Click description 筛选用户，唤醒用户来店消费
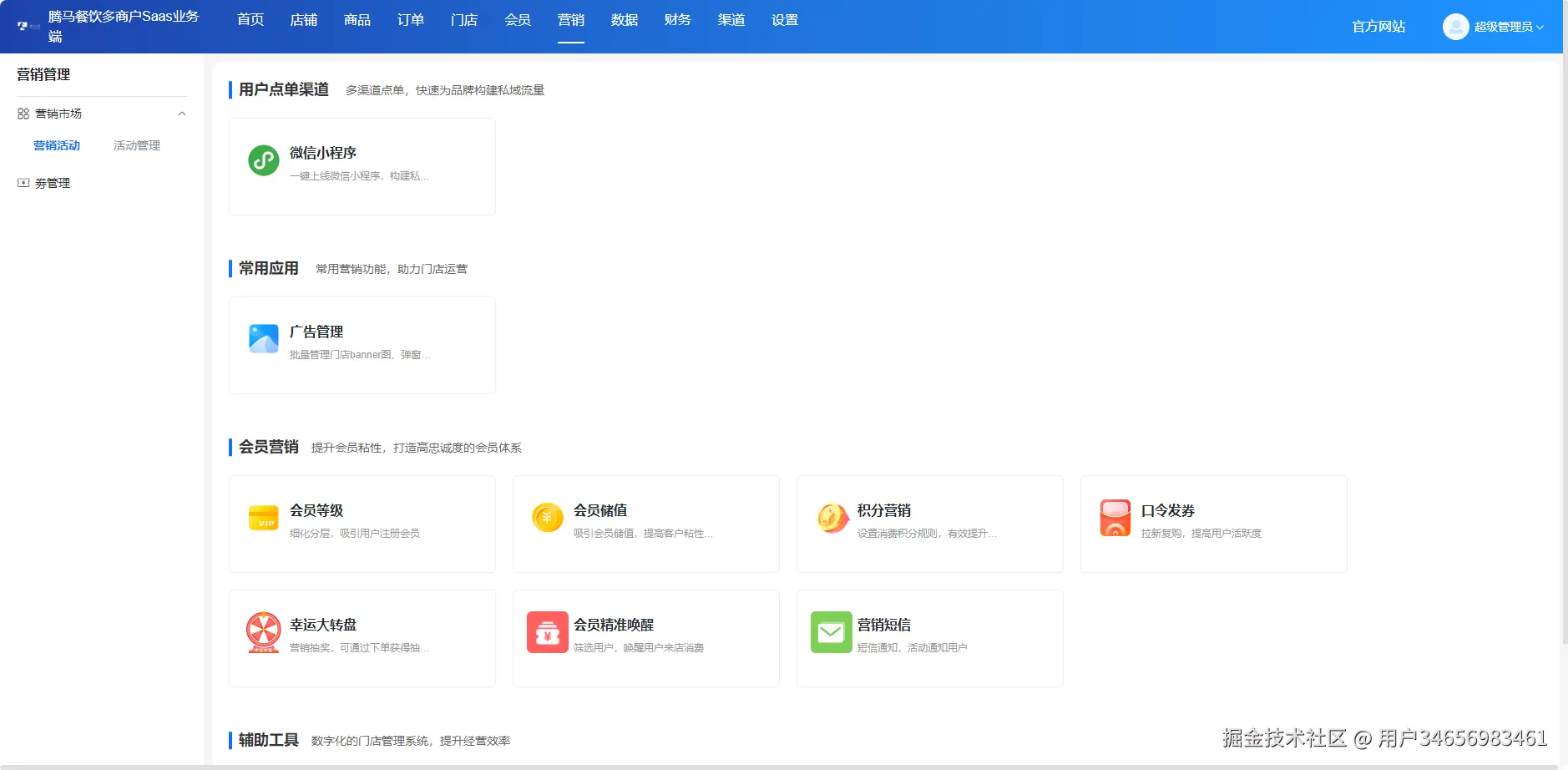The height and width of the screenshot is (770, 1568). click(x=639, y=647)
